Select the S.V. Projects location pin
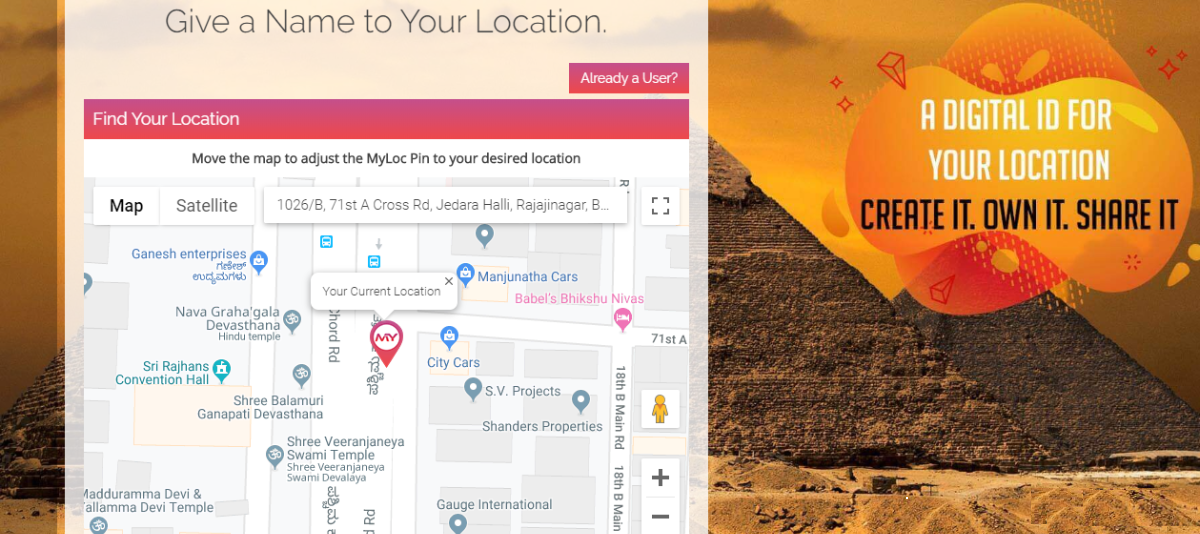 [x=474, y=388]
